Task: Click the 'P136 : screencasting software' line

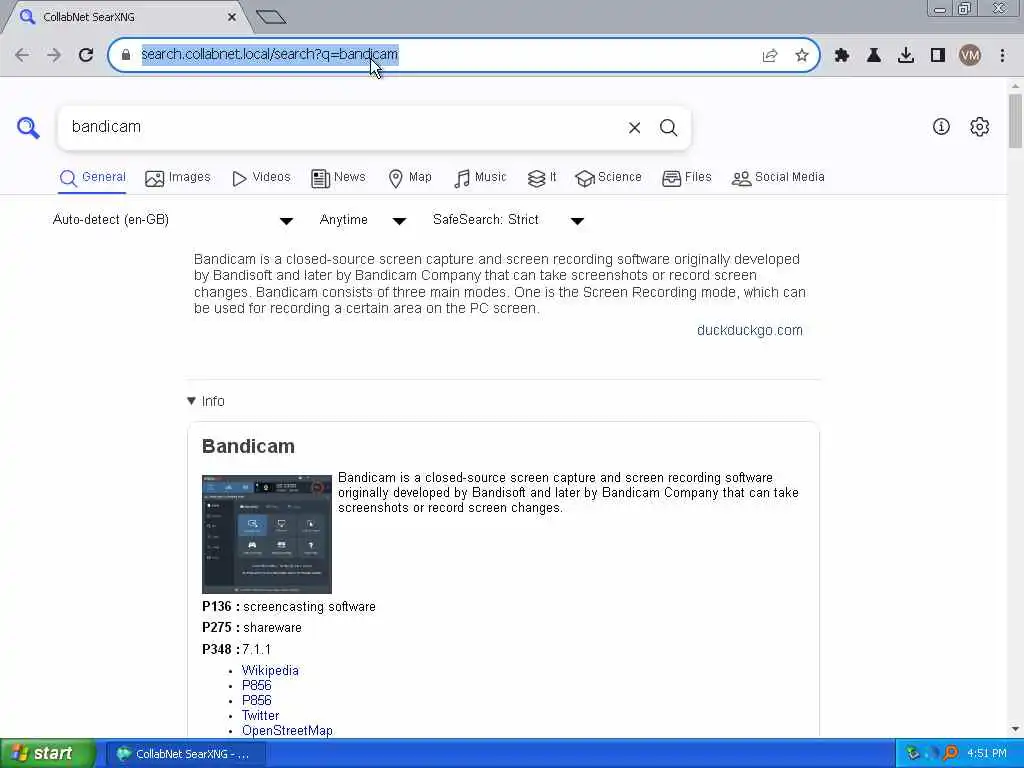Action: (289, 607)
